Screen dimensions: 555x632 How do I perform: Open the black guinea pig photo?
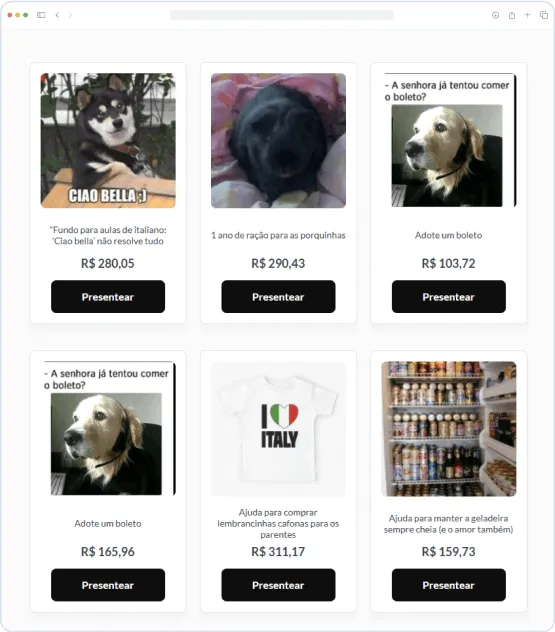278,140
